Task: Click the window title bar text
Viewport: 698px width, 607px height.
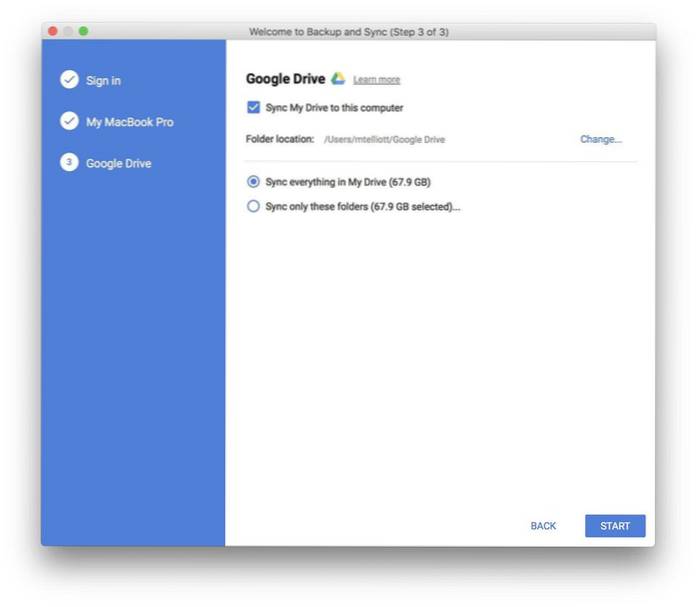Action: [x=348, y=32]
